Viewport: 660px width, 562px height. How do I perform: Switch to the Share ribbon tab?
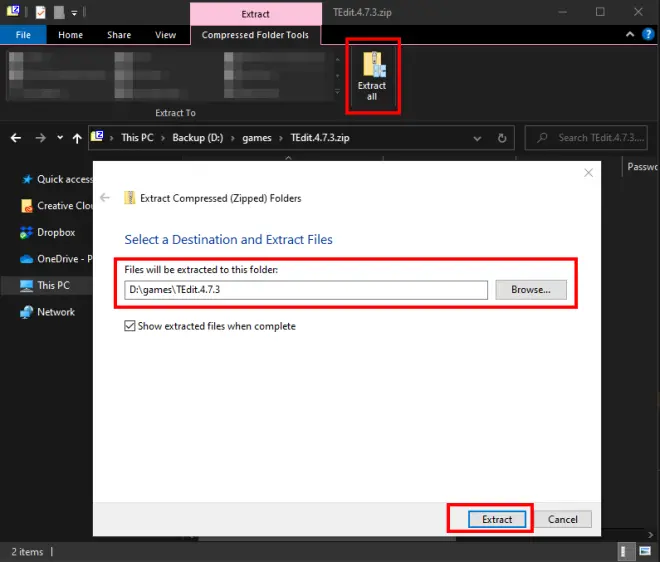[119, 35]
